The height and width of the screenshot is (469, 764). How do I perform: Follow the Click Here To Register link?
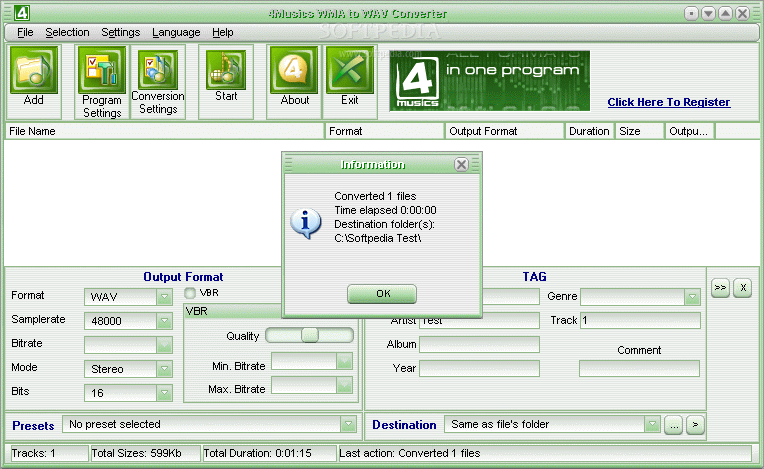pyautogui.click(x=668, y=102)
